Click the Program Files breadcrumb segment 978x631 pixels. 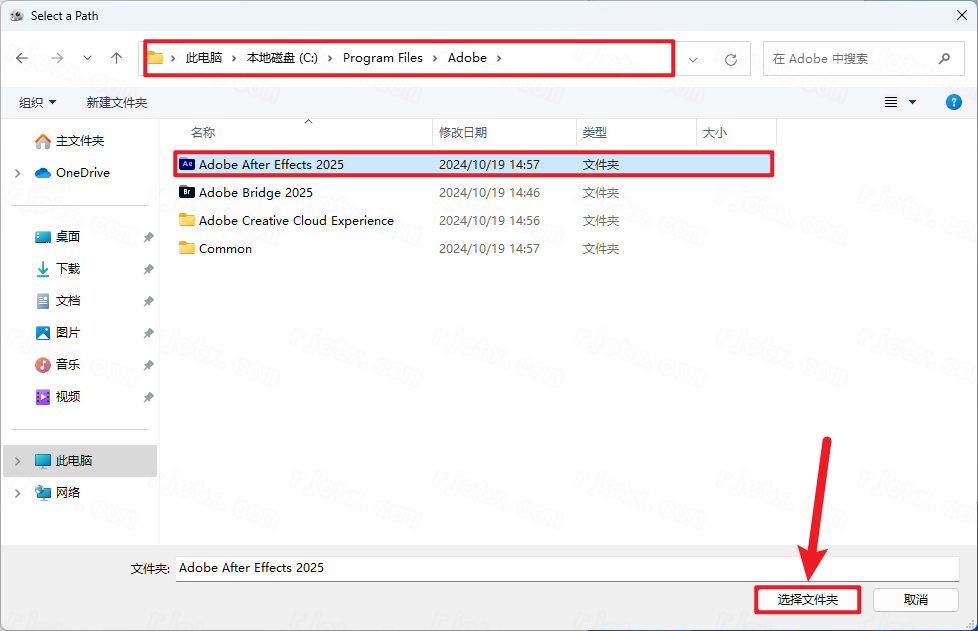click(382, 58)
